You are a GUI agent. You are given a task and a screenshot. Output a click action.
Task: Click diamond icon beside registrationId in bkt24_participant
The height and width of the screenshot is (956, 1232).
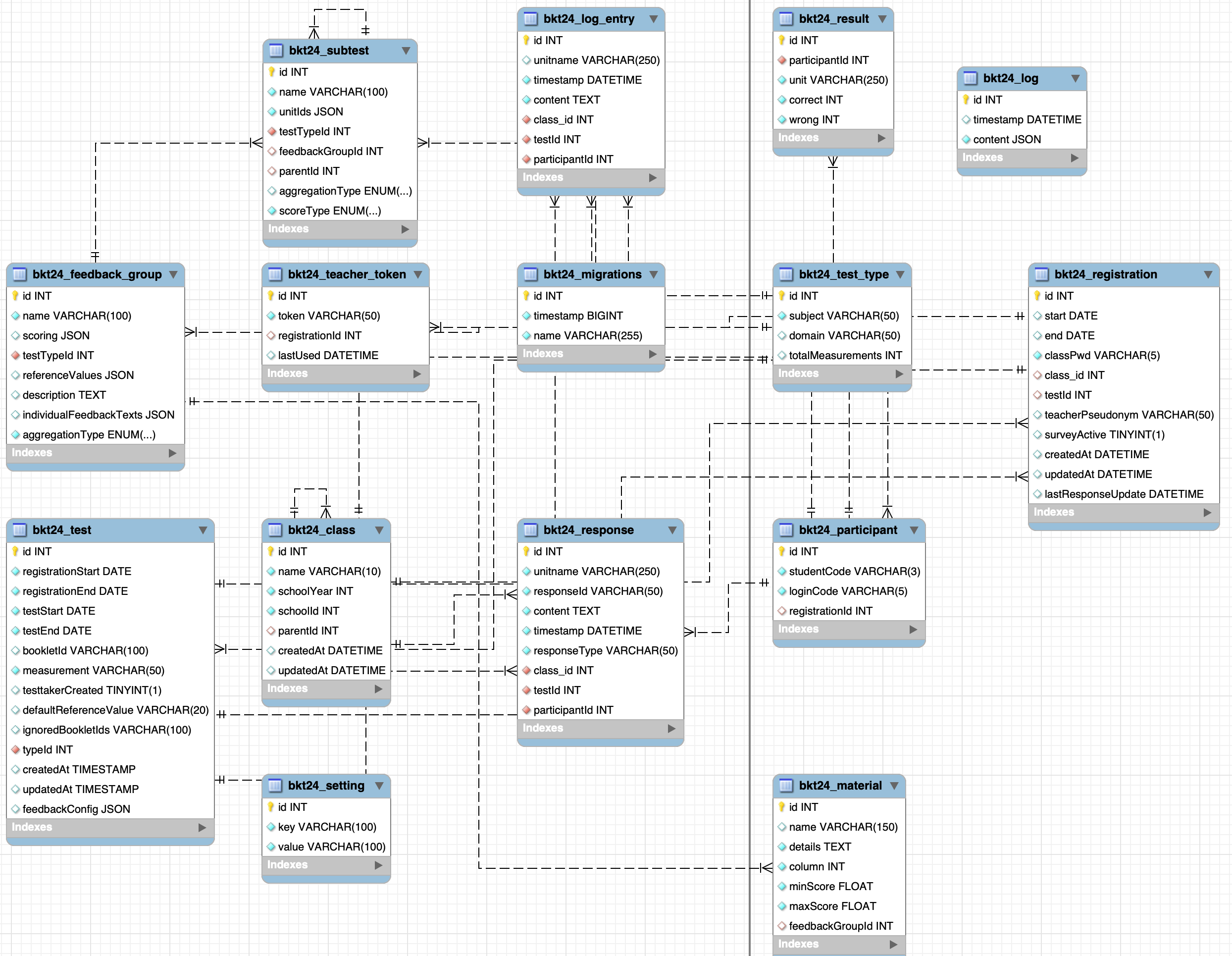tap(781, 611)
